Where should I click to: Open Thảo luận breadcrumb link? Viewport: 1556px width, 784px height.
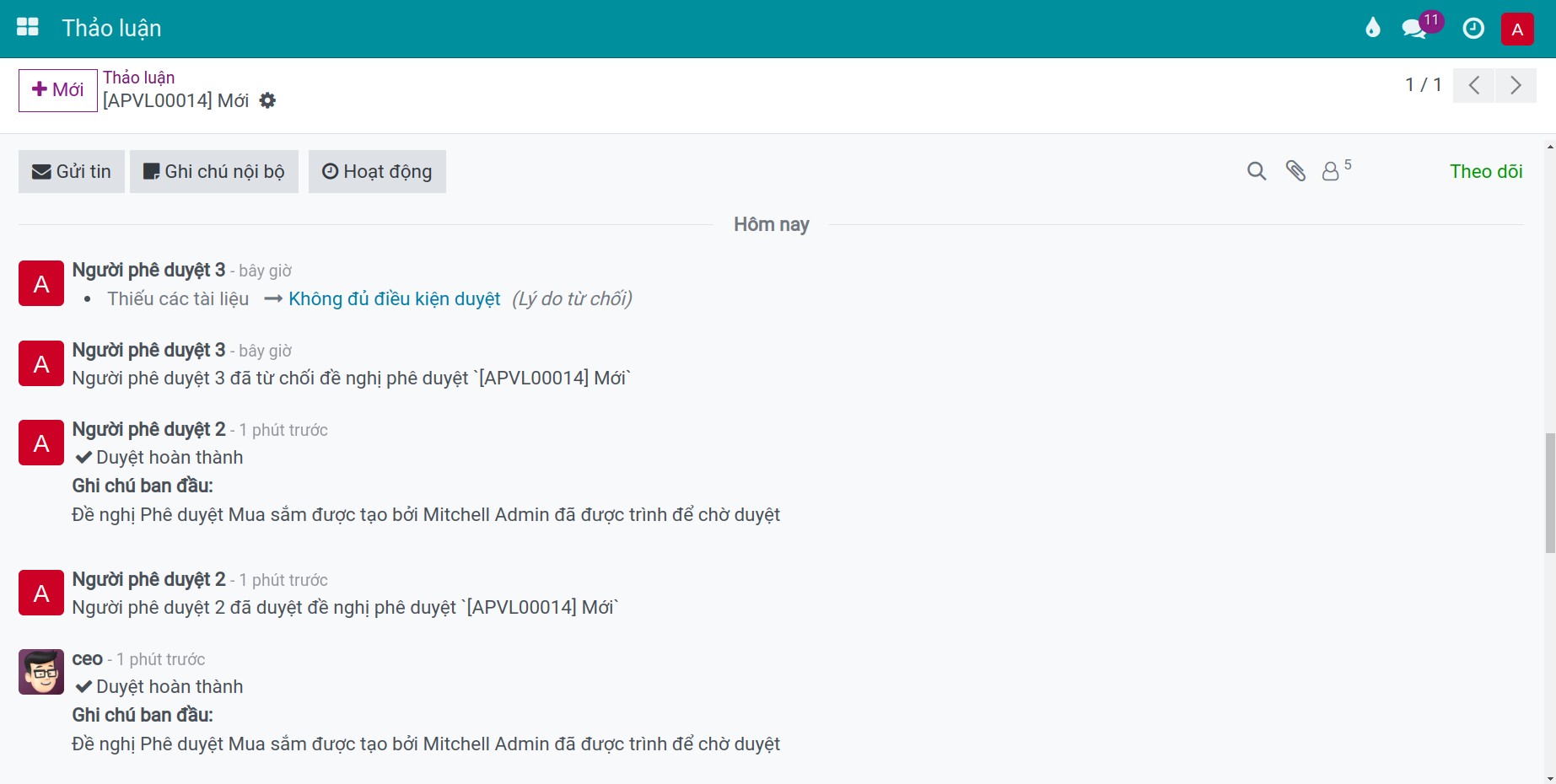[139, 78]
